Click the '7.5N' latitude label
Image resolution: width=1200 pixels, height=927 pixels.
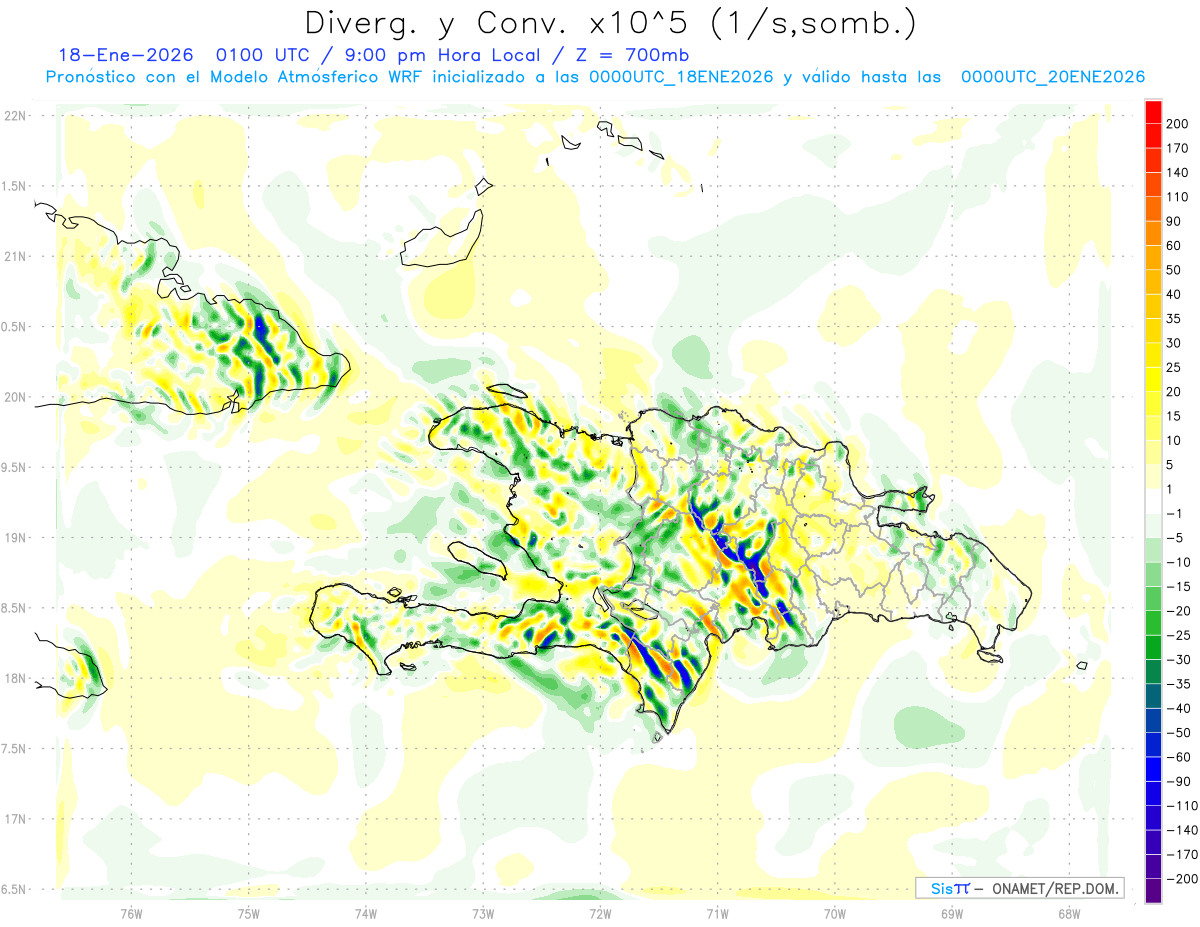click(15, 748)
